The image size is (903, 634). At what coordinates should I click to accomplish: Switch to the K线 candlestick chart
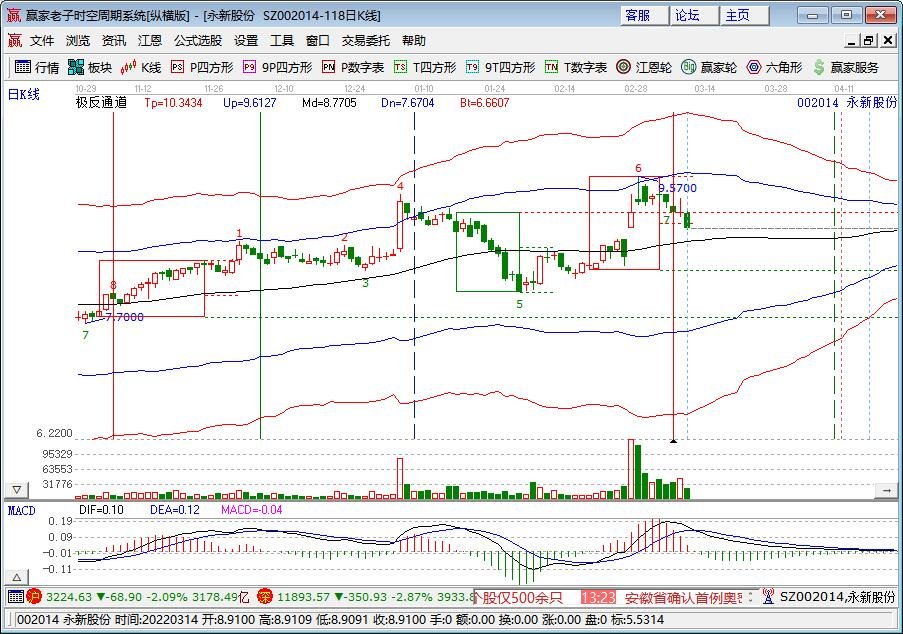(141, 67)
